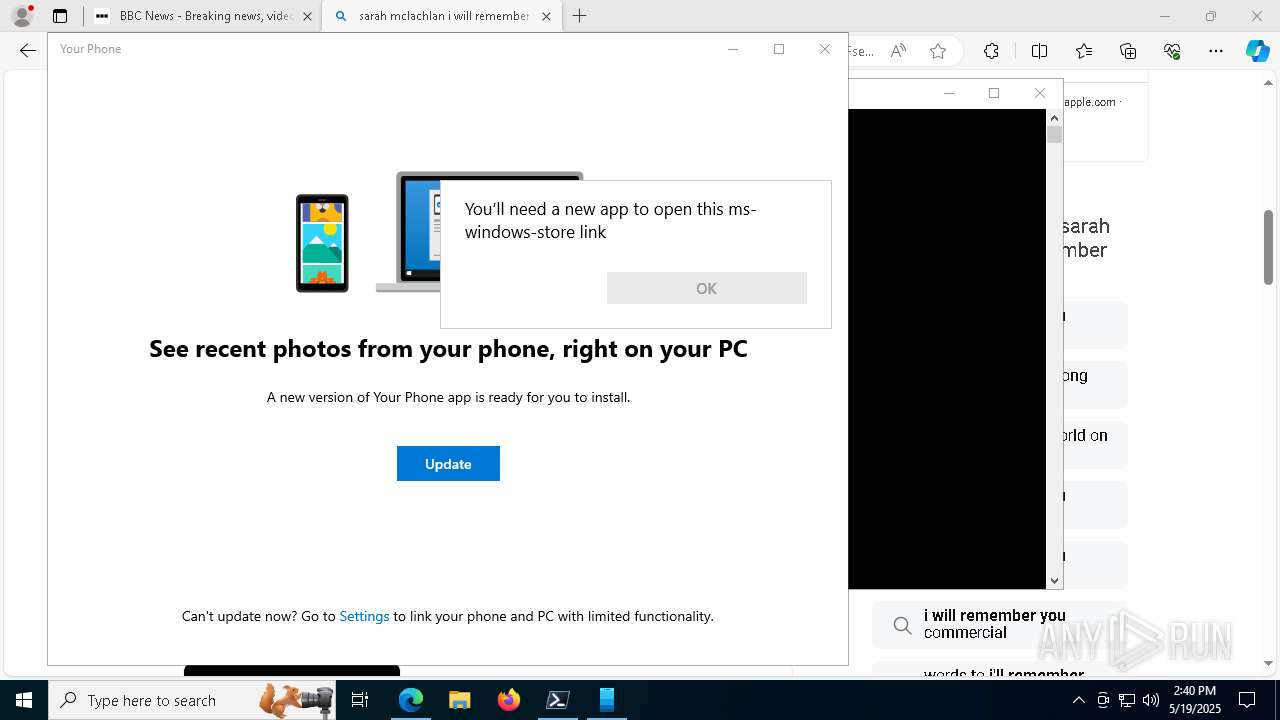The height and width of the screenshot is (720, 1280).
Task: Open Task View on taskbar
Action: coord(360,700)
